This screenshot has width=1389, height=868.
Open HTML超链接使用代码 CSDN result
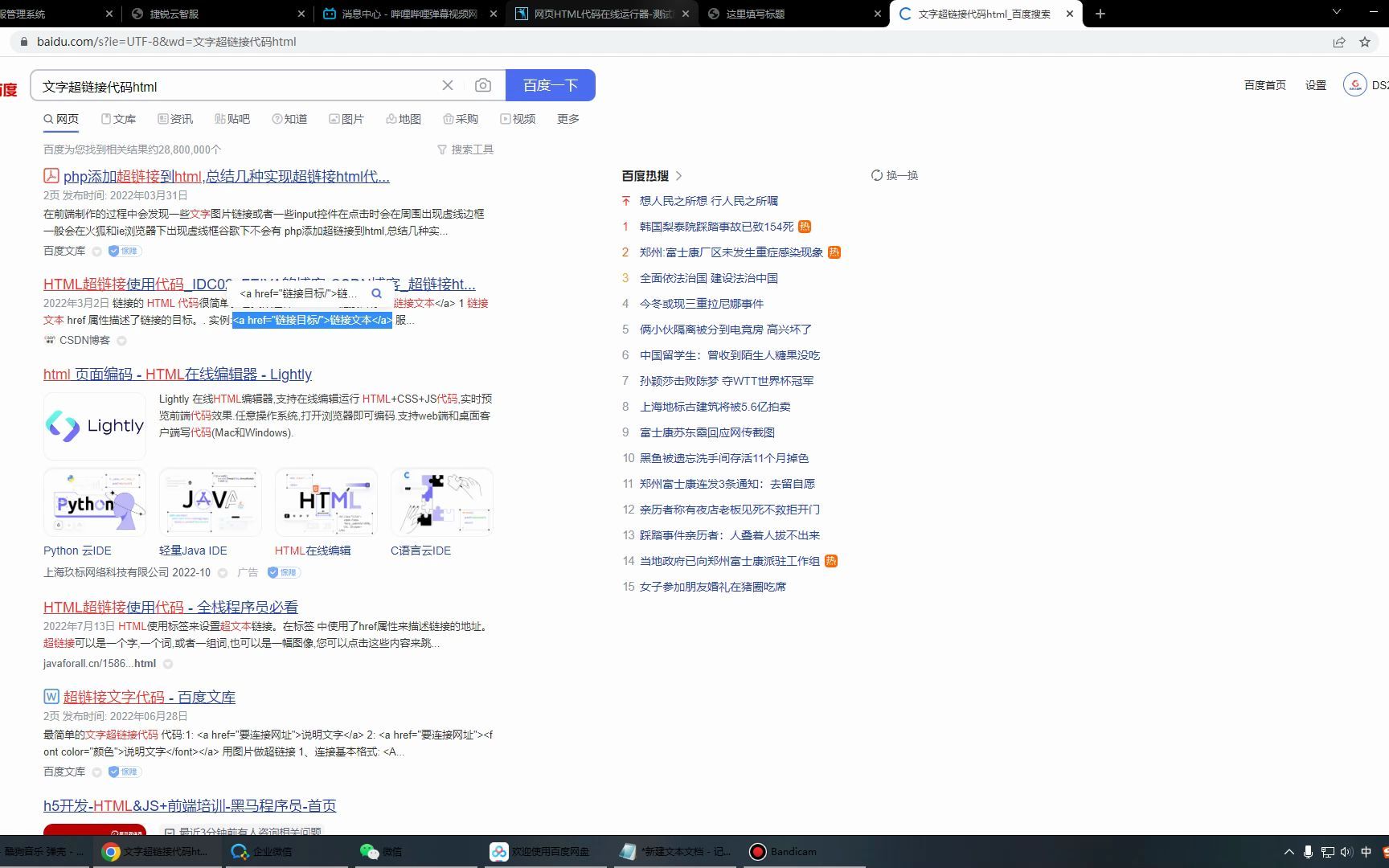(x=137, y=284)
